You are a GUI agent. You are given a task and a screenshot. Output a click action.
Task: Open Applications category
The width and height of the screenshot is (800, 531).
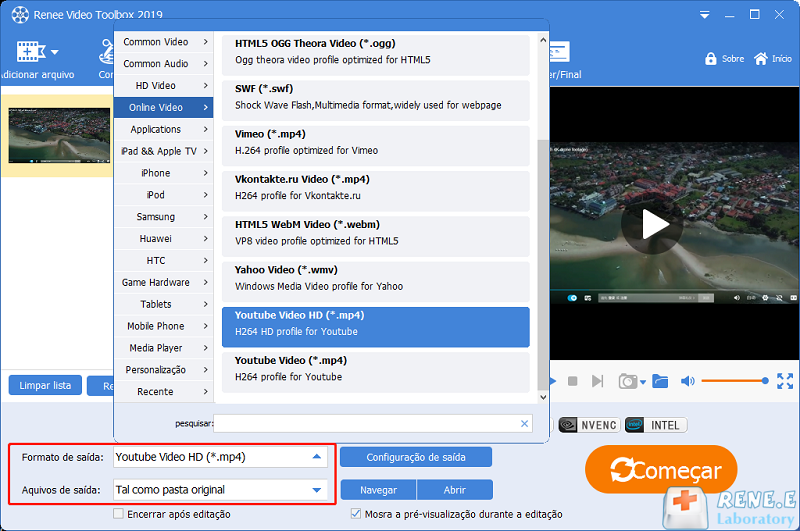(x=163, y=130)
